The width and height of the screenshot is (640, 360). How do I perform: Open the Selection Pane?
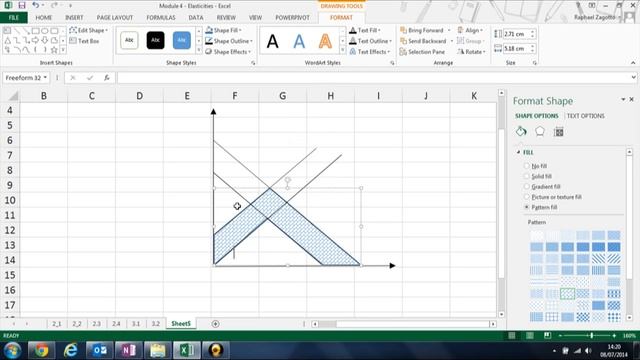click(x=422, y=52)
